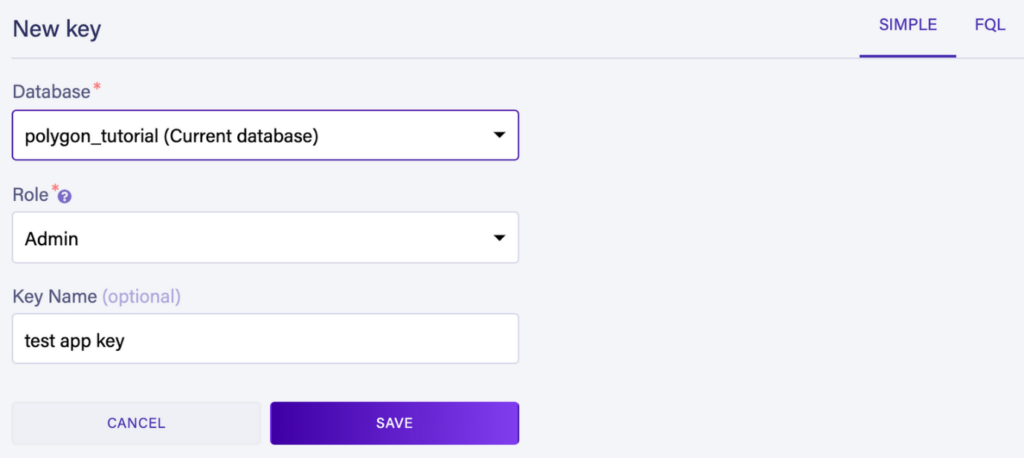
Task: Expand the Role dropdown arrow
Action: point(499,238)
